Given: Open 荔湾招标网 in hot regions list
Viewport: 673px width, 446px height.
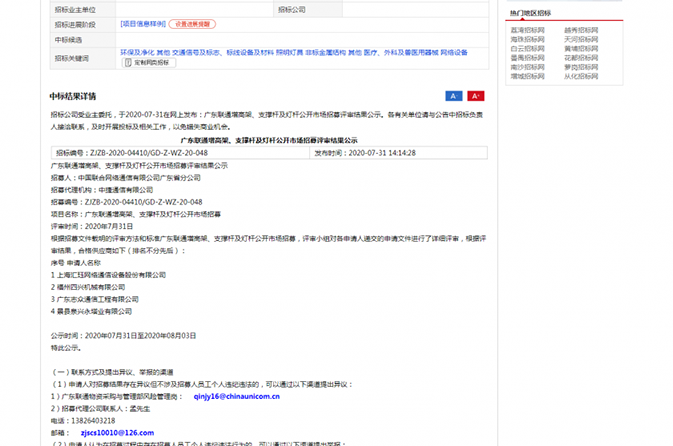Looking at the screenshot, I should [x=528, y=31].
